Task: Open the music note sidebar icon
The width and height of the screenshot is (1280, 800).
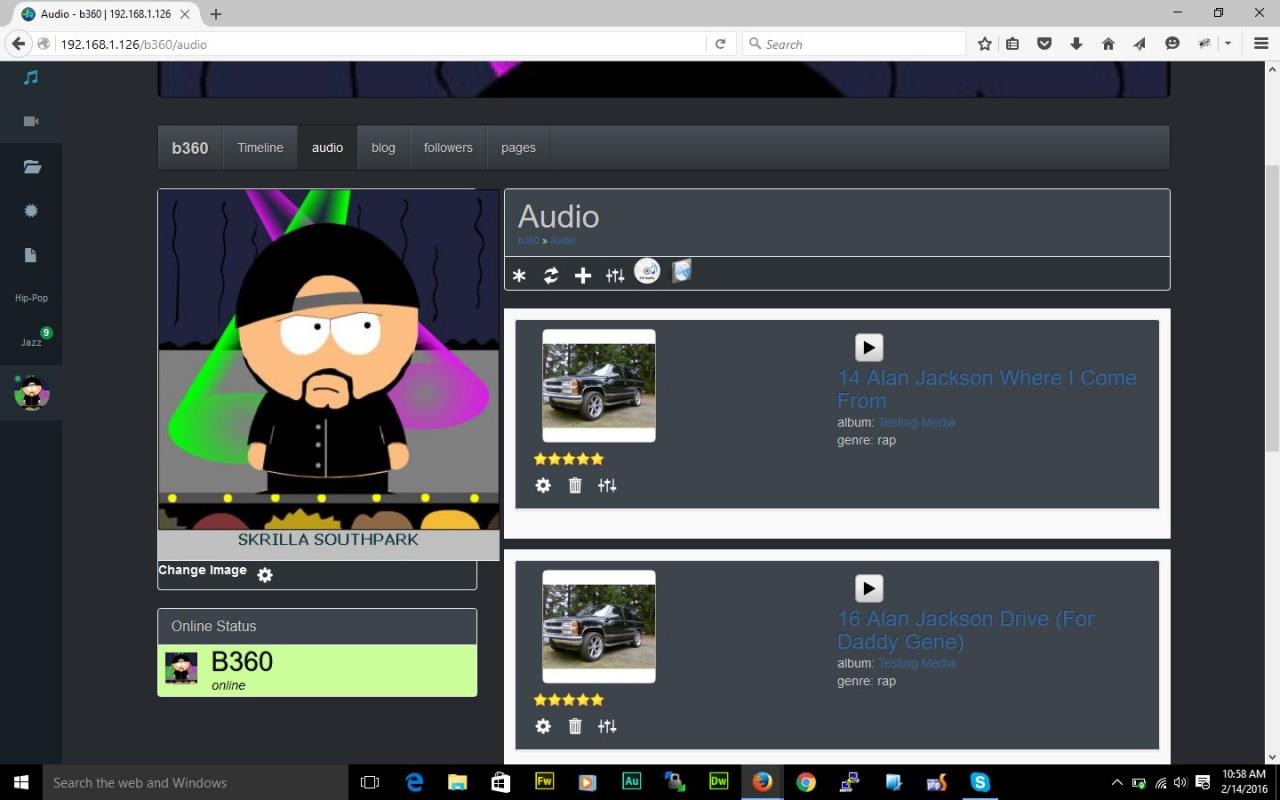Action: click(x=31, y=77)
